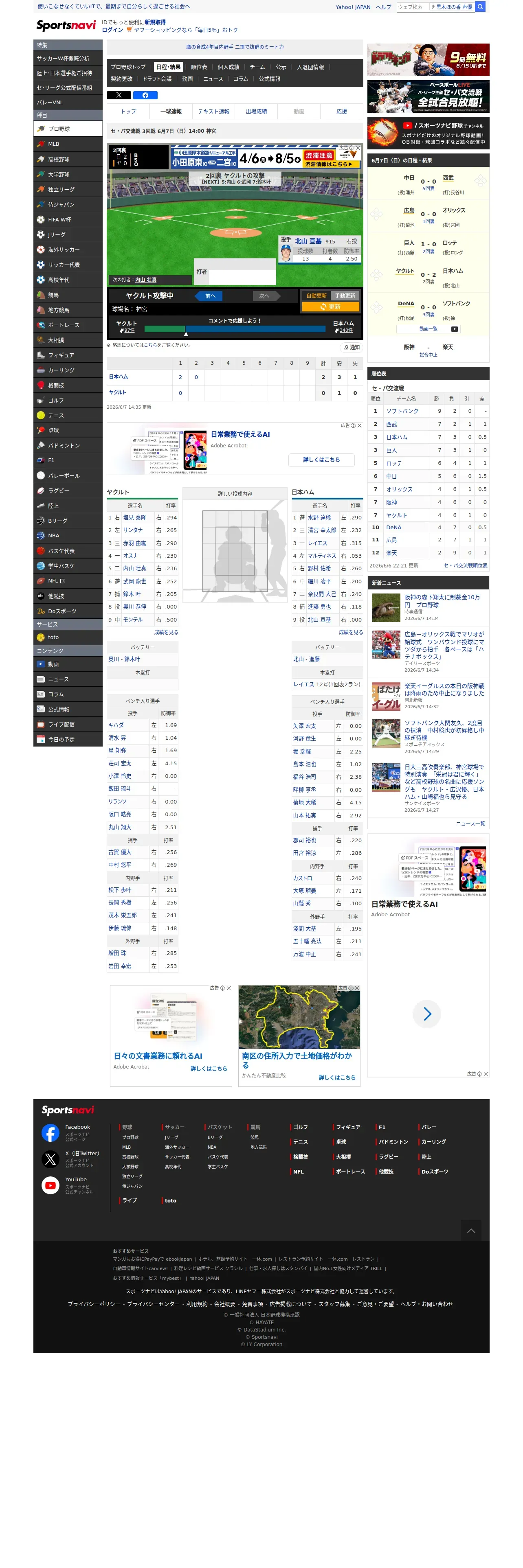Enable 自動更新 auto refresh
Image resolution: width=523 pixels, height=1568 pixels.
coord(316,296)
